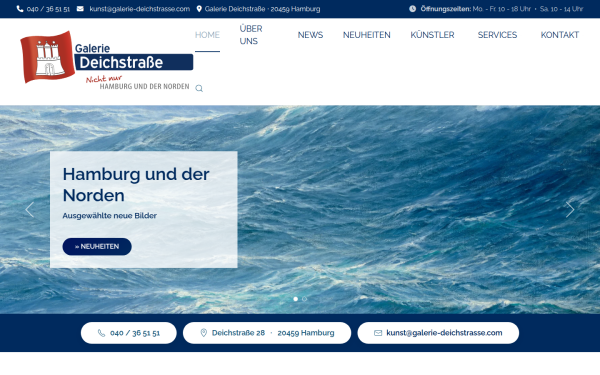
Task: Click the Ausgewählte neue Bilder subtitle
Action: point(110,216)
